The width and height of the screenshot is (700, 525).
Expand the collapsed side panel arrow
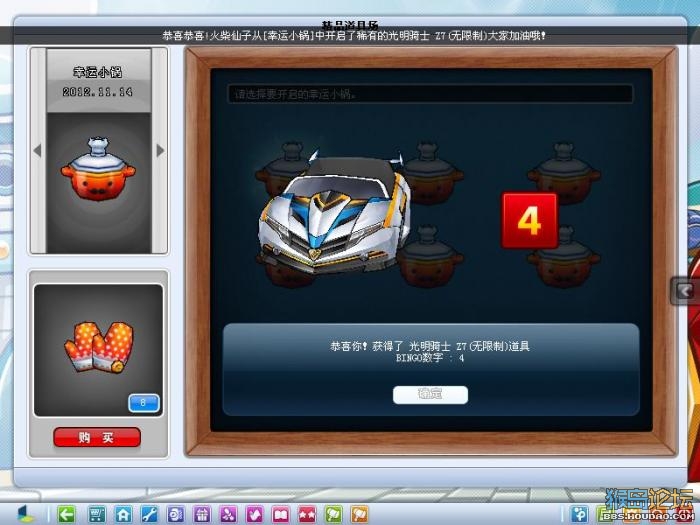pos(685,291)
